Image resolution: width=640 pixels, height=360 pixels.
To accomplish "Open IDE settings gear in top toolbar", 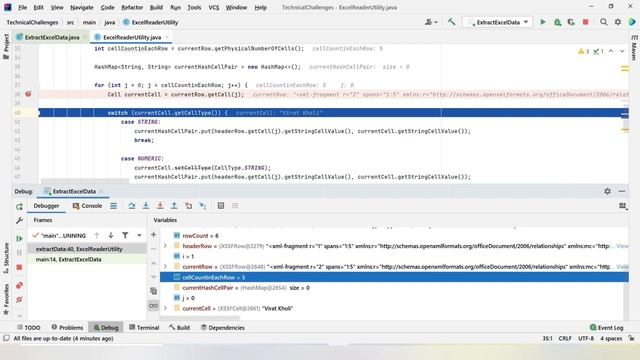I will (618, 22).
